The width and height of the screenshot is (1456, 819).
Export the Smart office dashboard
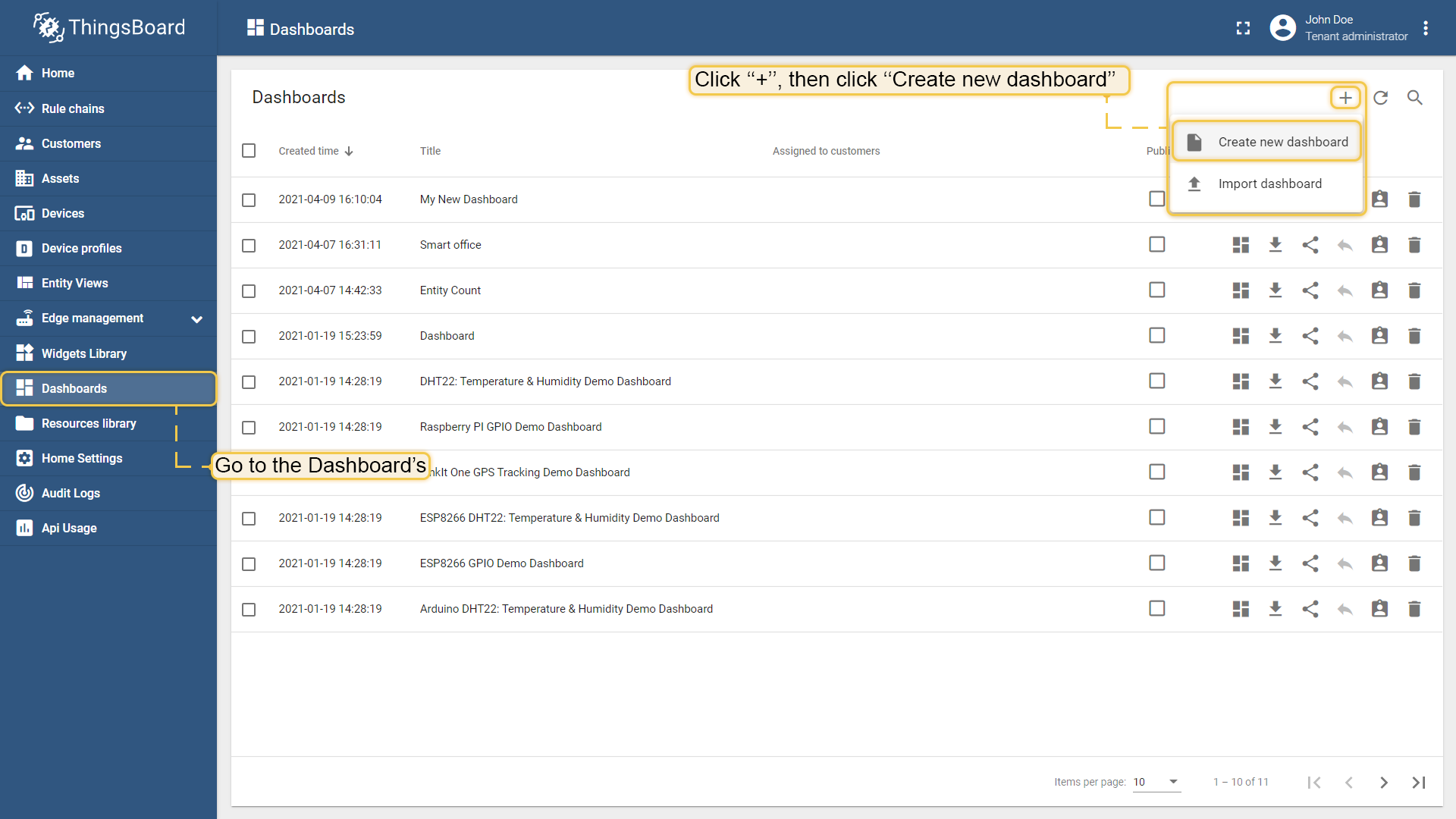tap(1275, 244)
